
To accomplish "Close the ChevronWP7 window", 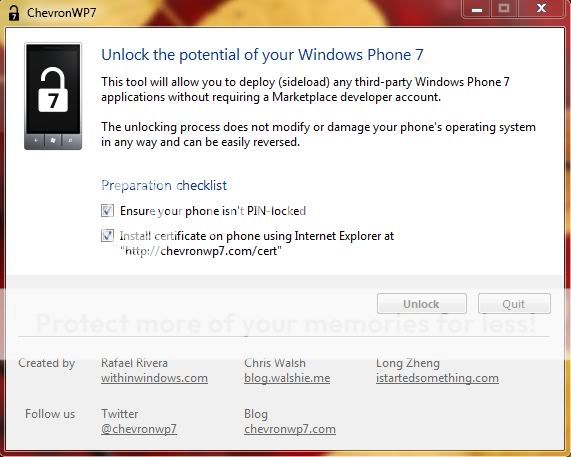I will click(542, 9).
